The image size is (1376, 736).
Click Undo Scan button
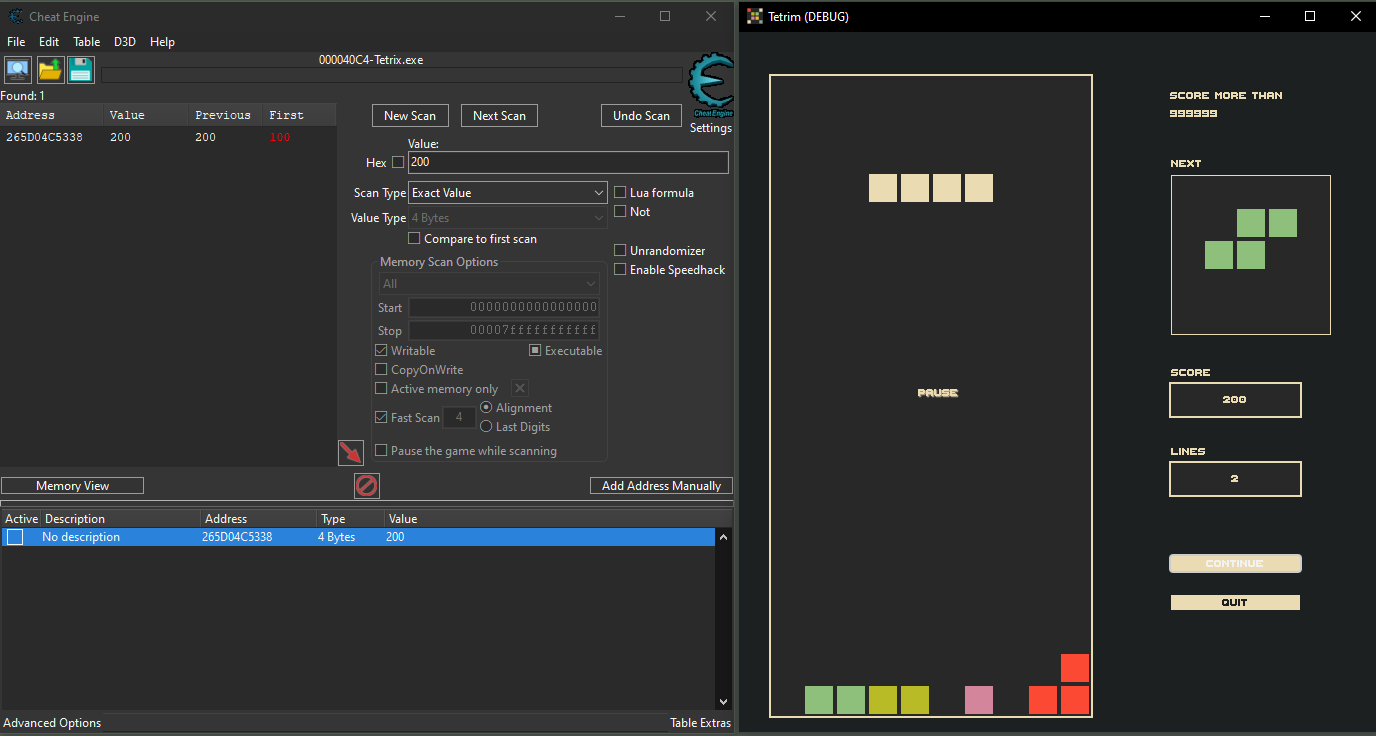click(x=641, y=116)
